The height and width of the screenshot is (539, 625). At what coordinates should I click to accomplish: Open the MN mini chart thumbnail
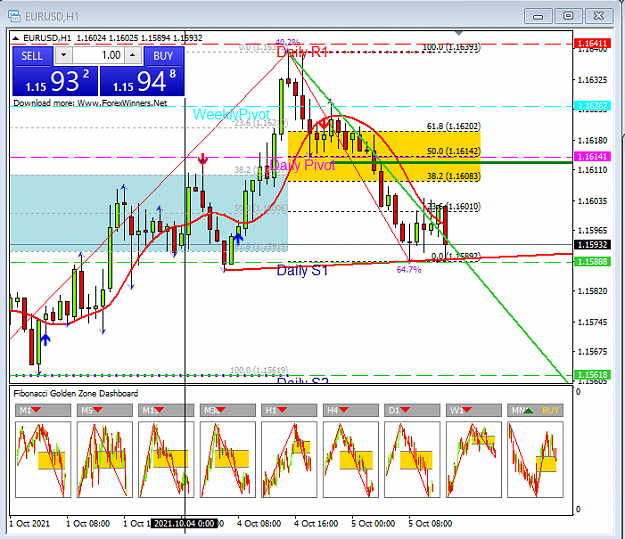[x=535, y=459]
